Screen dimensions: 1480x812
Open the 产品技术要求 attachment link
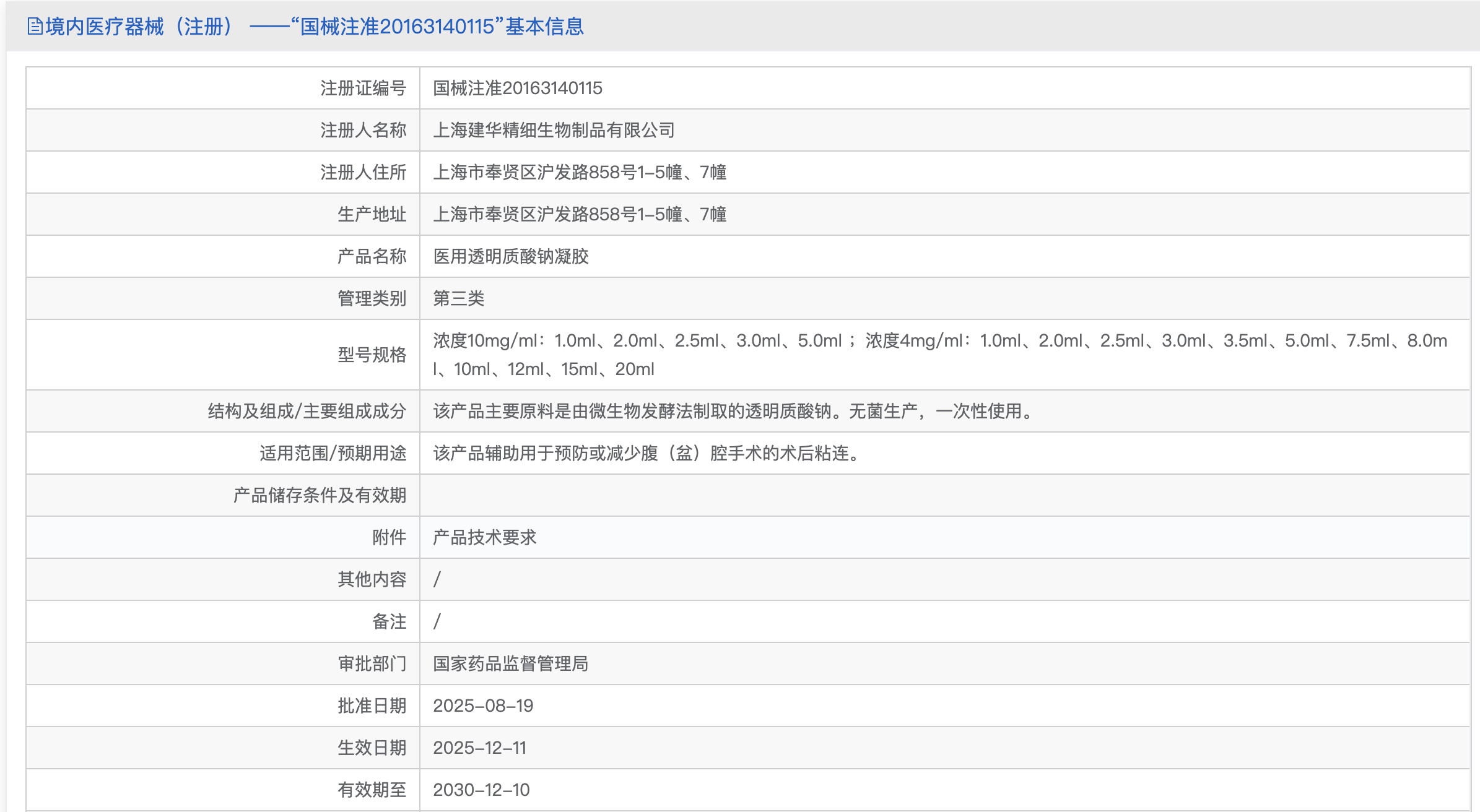484,537
